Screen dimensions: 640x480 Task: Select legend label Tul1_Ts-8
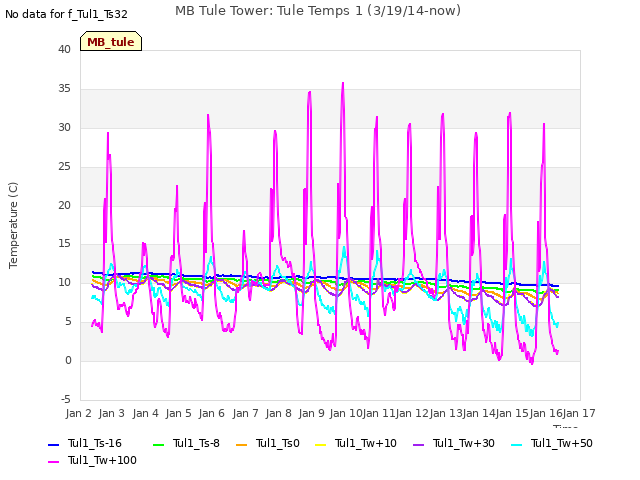pyautogui.click(x=196, y=443)
